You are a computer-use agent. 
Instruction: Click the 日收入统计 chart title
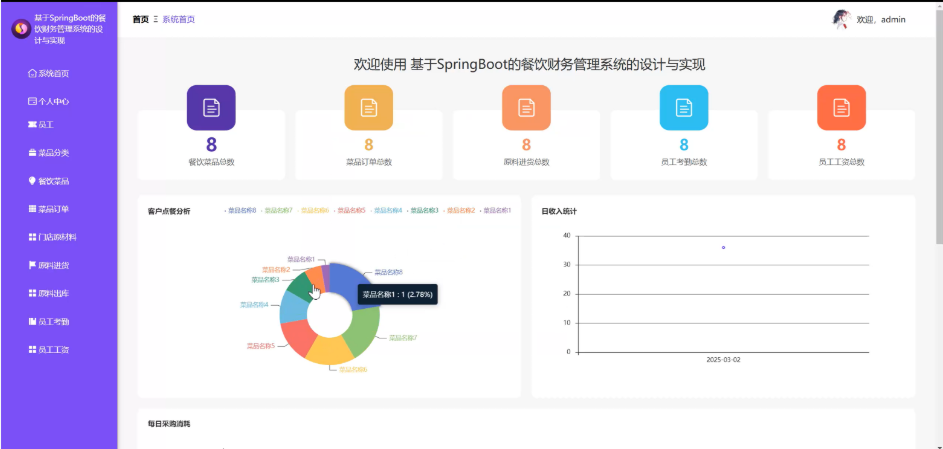coord(559,212)
